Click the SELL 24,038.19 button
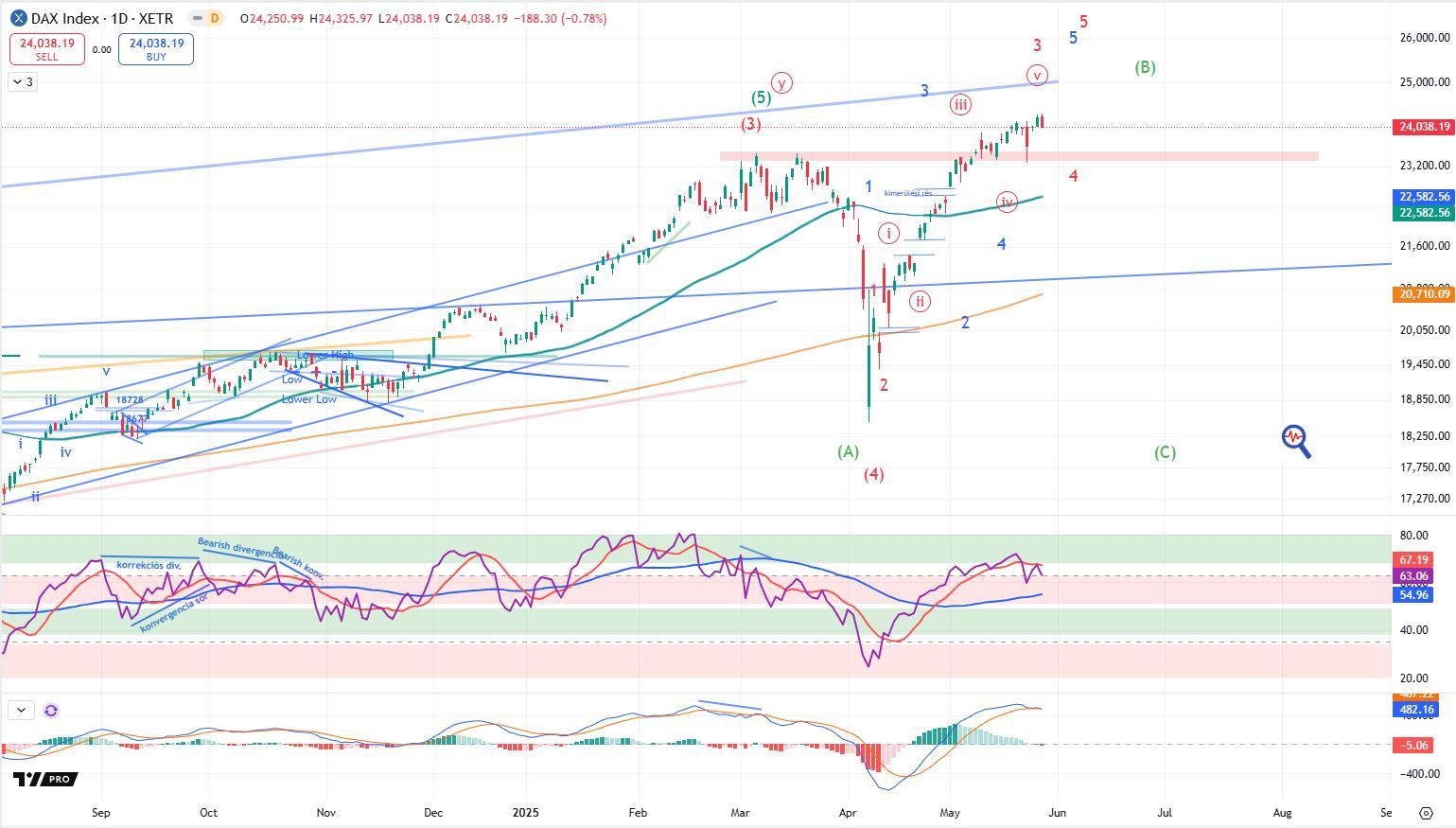 click(x=47, y=49)
